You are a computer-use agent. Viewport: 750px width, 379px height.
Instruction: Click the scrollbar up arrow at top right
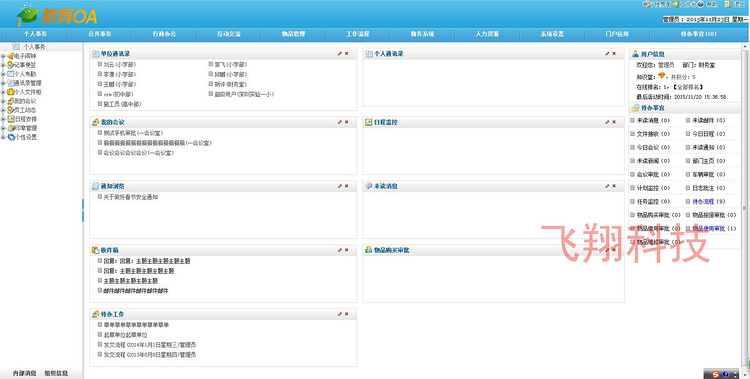[745, 46]
